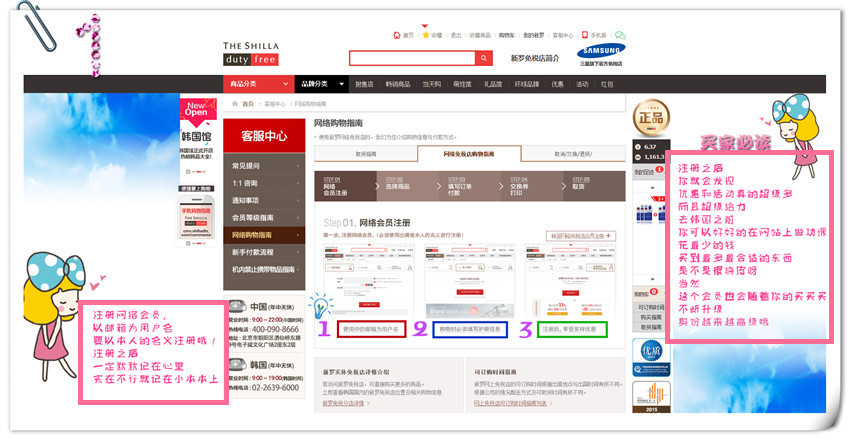The width and height of the screenshot is (850, 440).
Task: Expand the 商品分类 dropdown
Action: pyautogui.click(x=259, y=84)
